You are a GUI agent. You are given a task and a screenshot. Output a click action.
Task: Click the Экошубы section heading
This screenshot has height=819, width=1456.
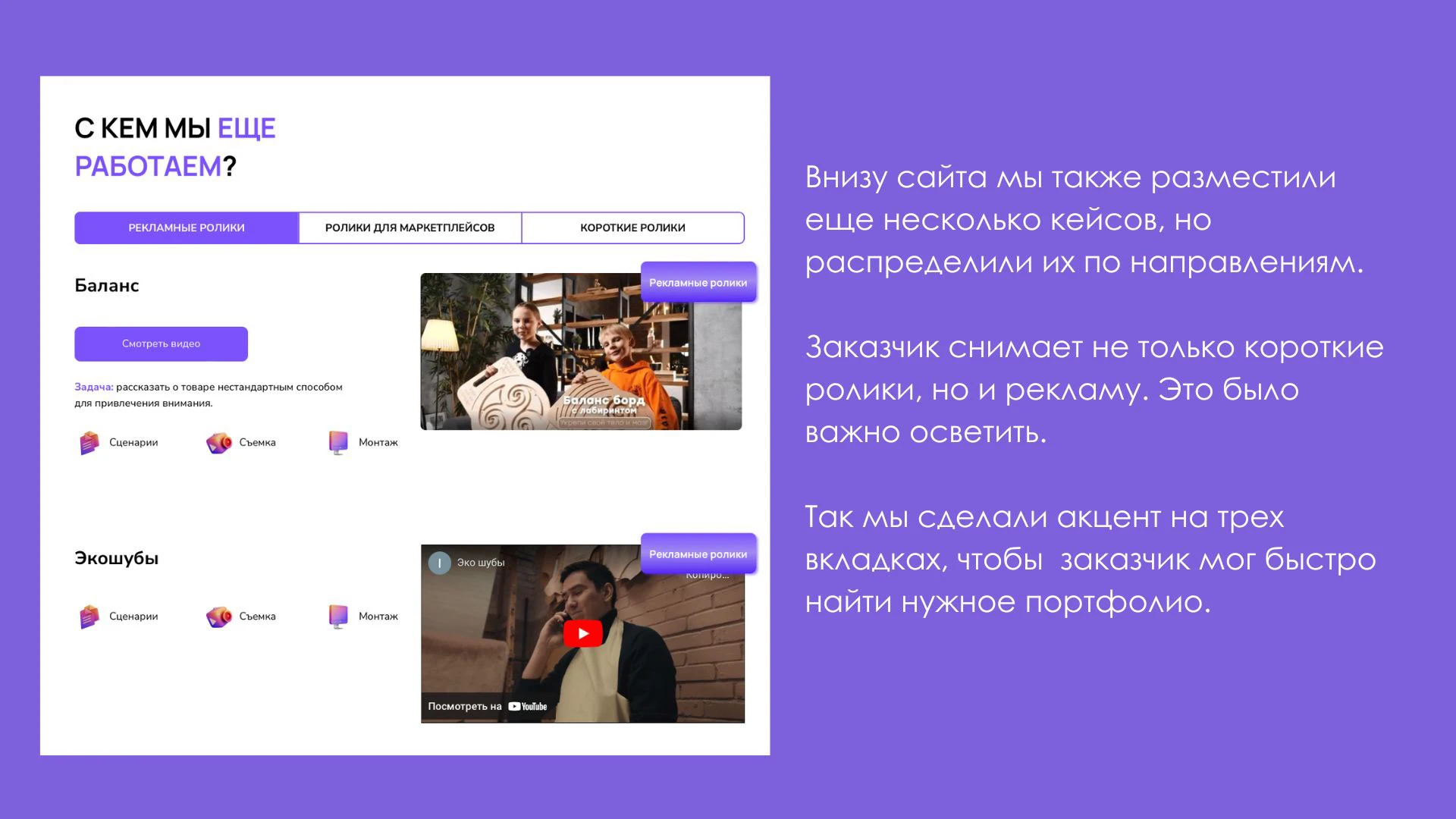pyautogui.click(x=116, y=557)
